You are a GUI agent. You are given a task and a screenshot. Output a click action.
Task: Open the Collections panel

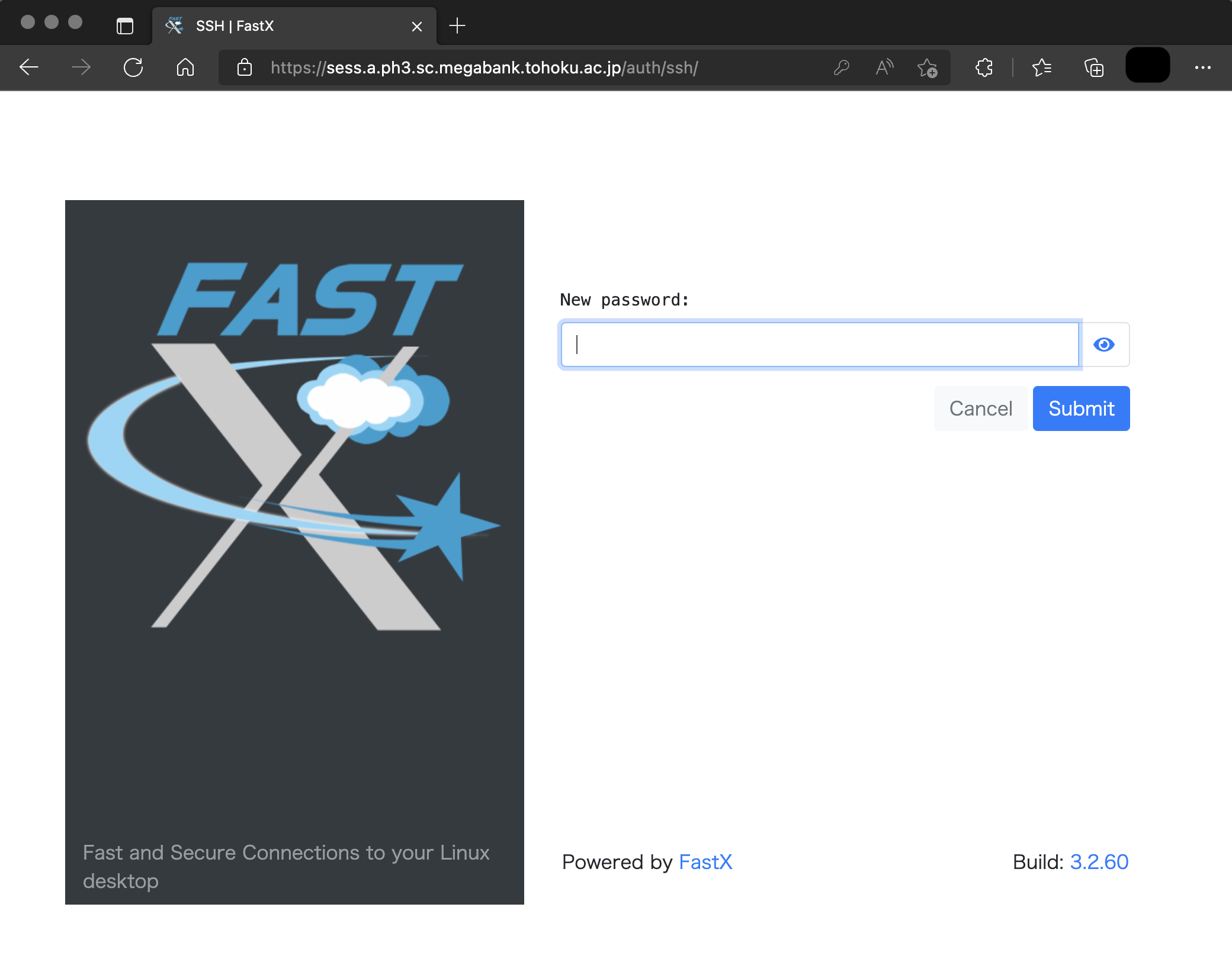coord(1094,67)
